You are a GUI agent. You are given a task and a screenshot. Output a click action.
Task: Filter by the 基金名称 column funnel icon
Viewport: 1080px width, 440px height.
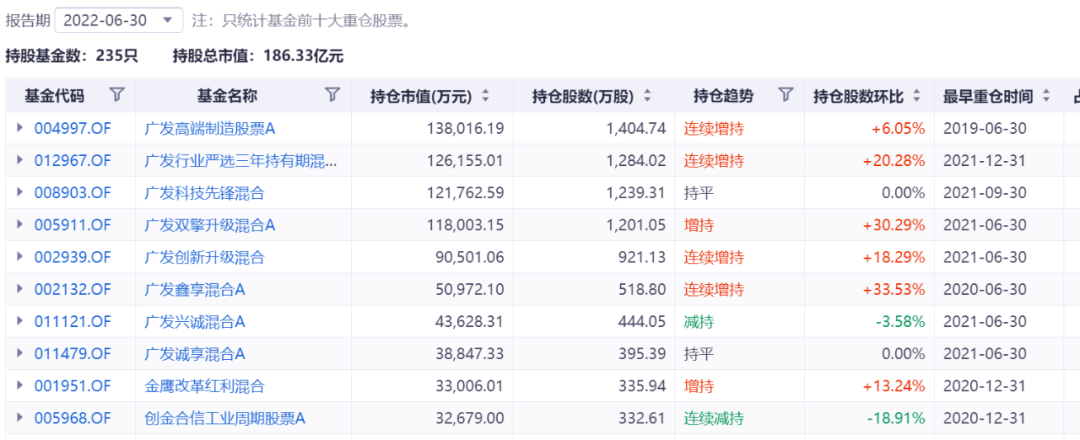(x=333, y=95)
